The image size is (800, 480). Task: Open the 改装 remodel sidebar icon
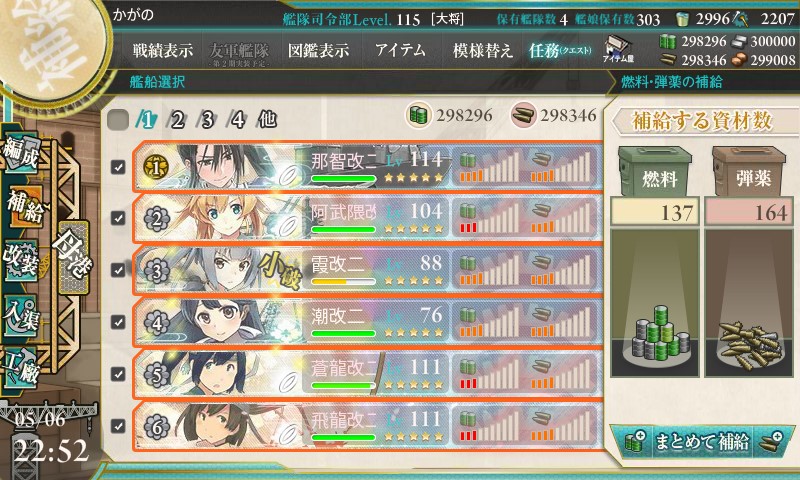[21, 260]
